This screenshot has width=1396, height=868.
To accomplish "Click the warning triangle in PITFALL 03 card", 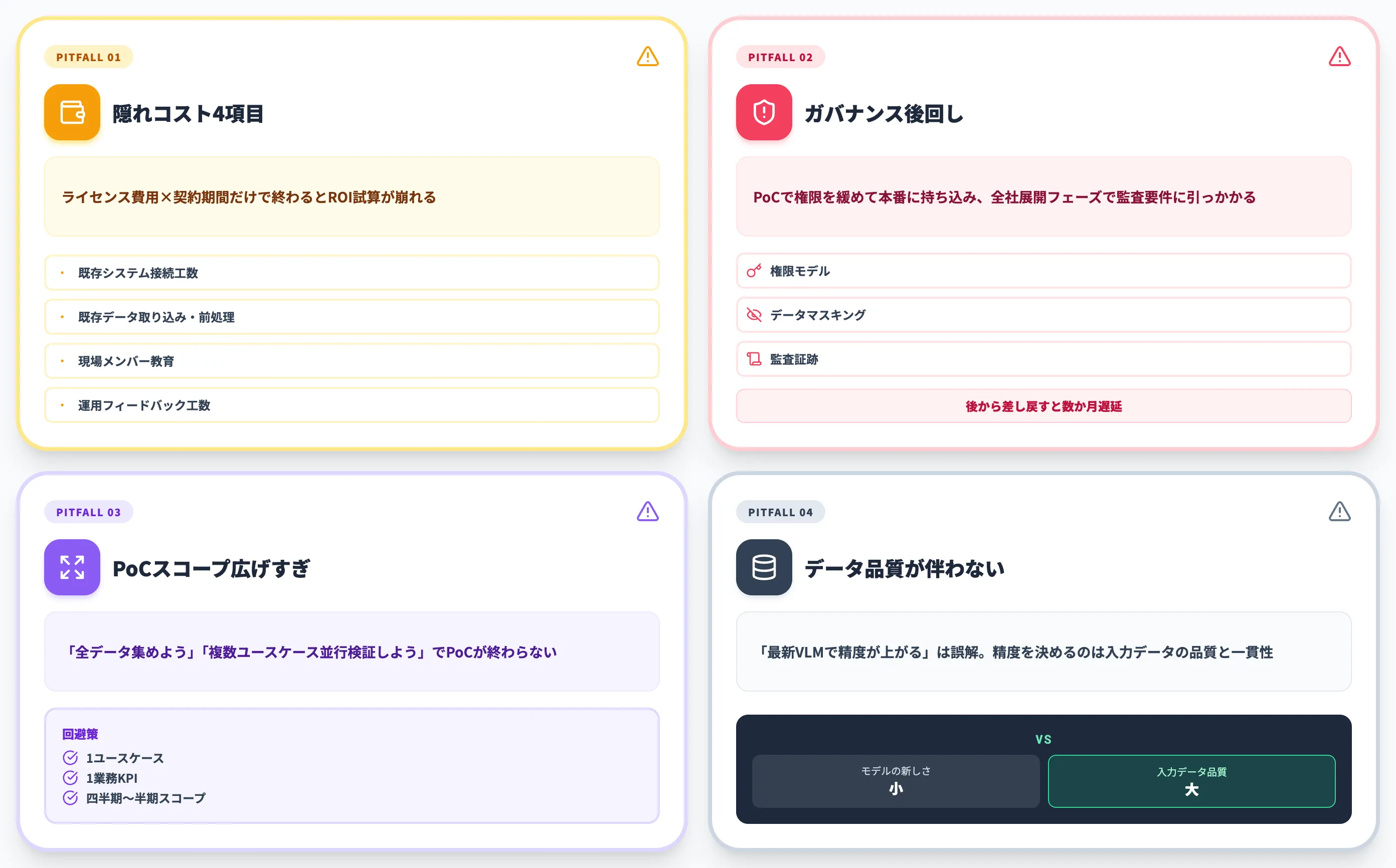I will coord(648,511).
